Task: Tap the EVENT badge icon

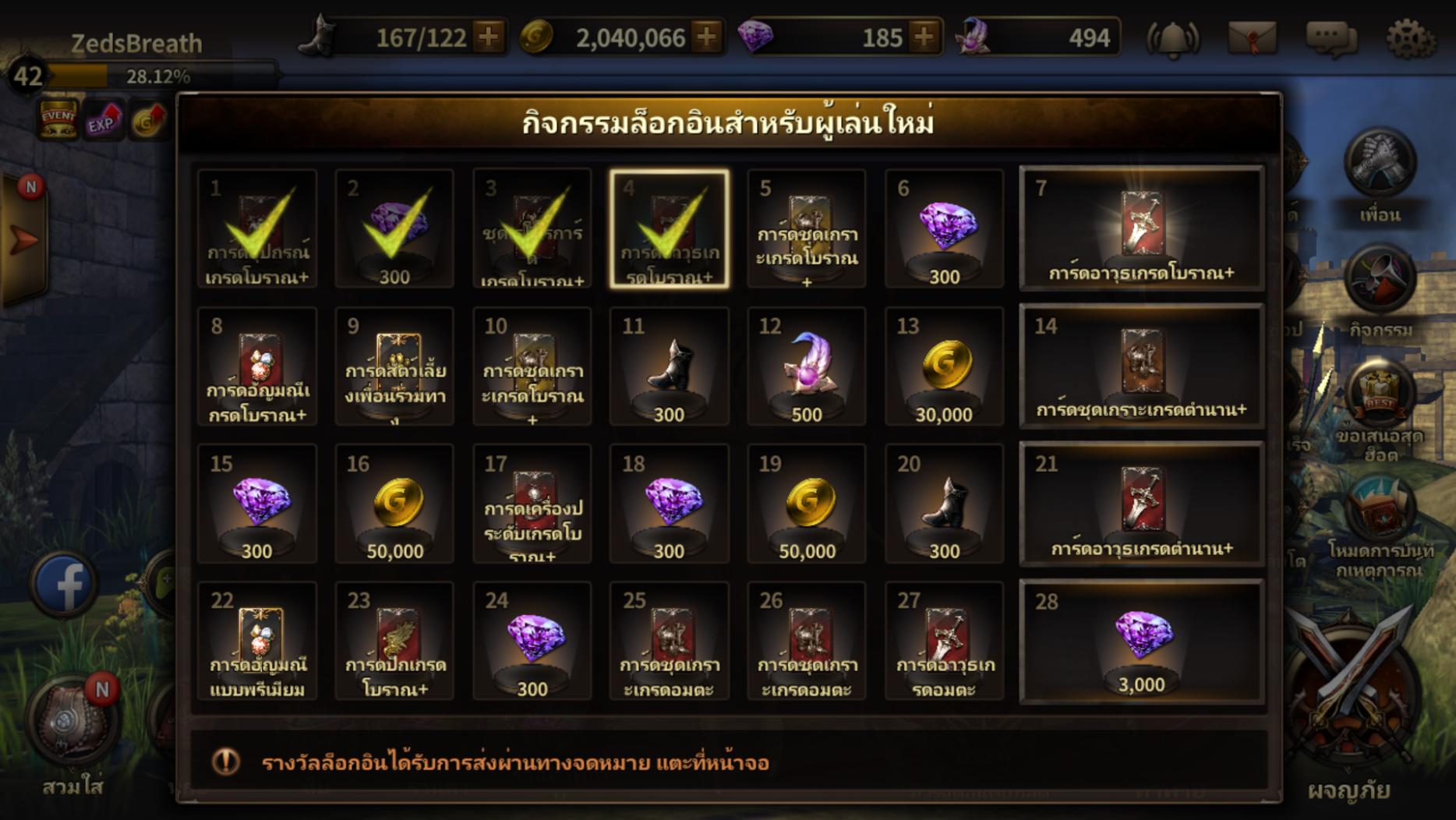Action: 58,120
